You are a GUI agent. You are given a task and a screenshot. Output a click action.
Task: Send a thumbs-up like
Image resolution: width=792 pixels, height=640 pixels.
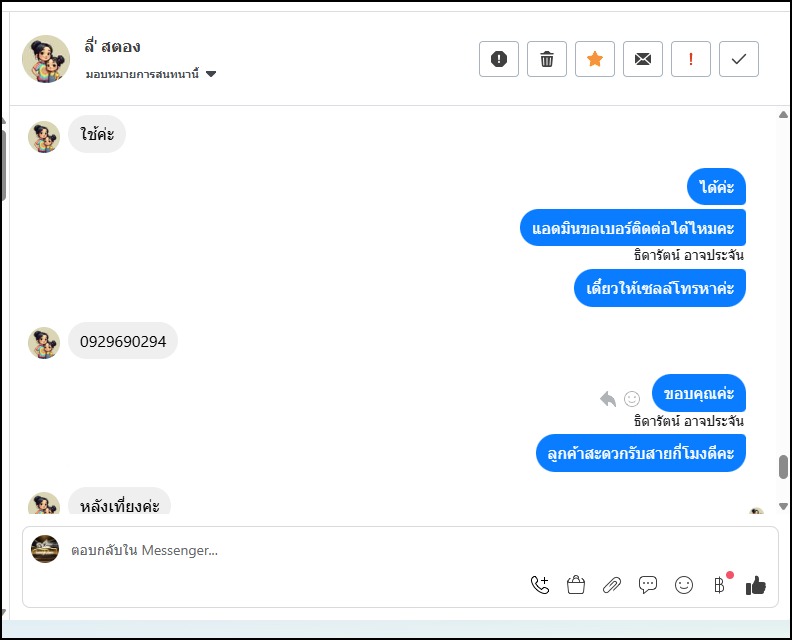(x=756, y=585)
